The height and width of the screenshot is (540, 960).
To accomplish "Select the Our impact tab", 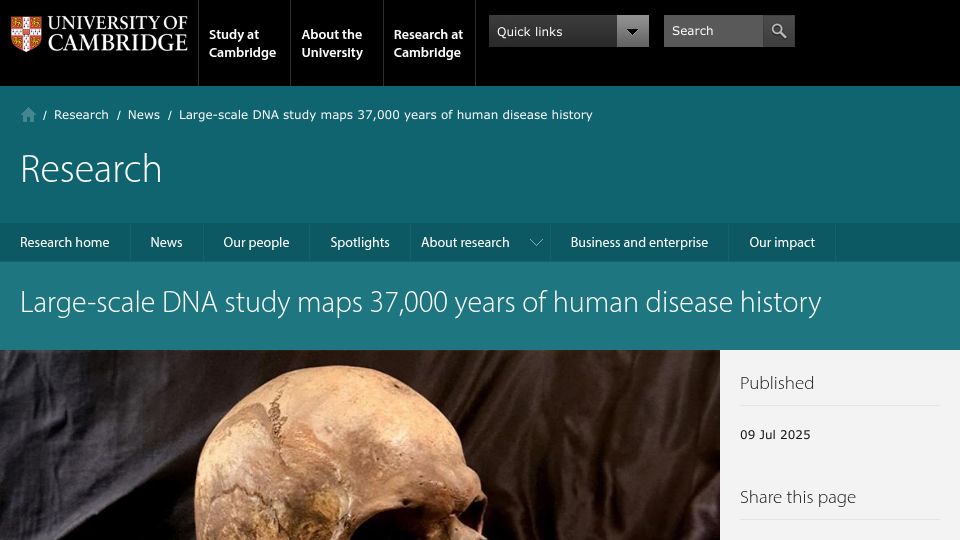I will tap(782, 242).
